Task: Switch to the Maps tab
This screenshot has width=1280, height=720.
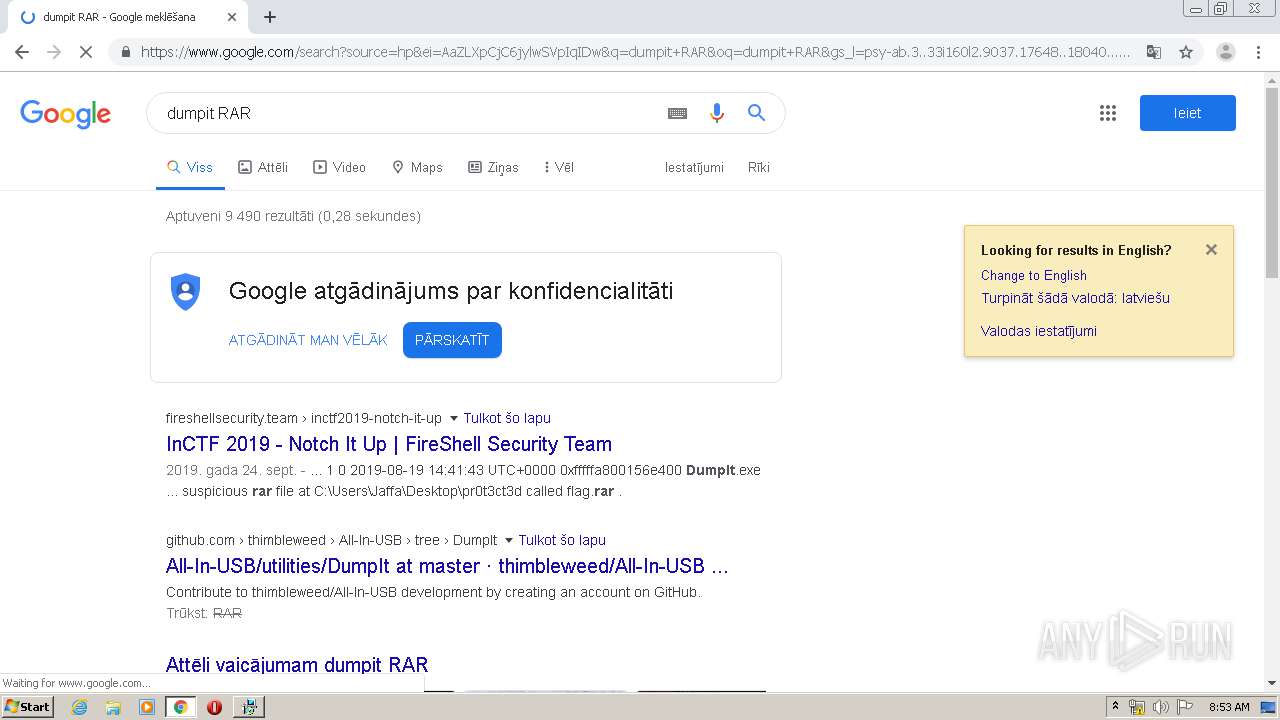Action: click(x=417, y=167)
